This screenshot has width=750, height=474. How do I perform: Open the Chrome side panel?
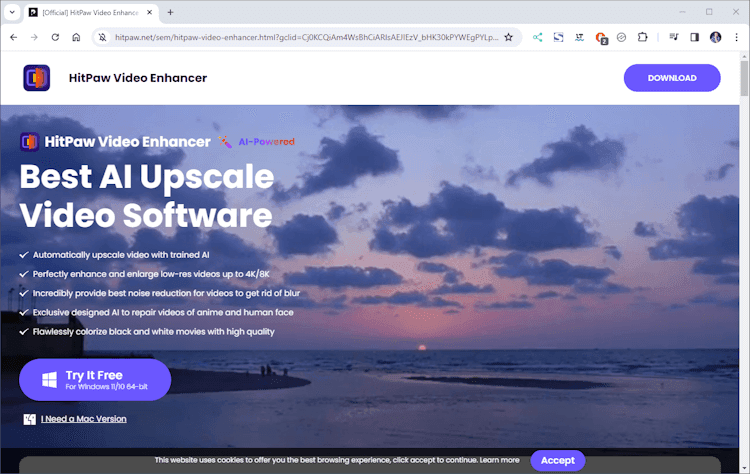[x=695, y=37]
